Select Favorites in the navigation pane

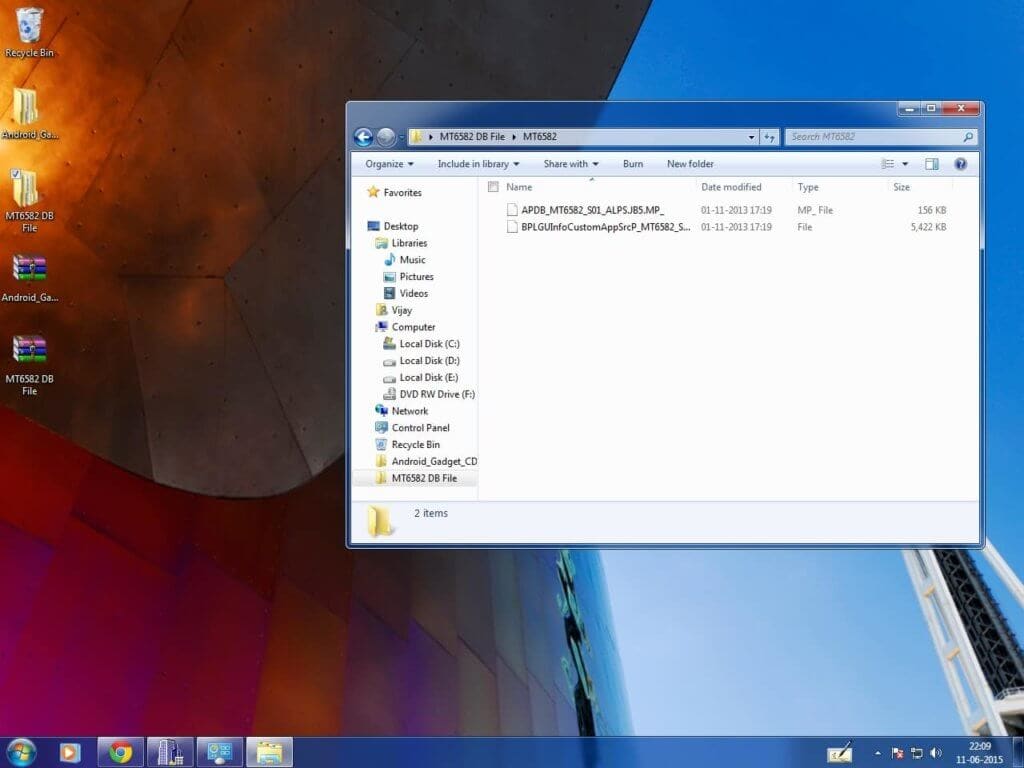(x=394, y=193)
